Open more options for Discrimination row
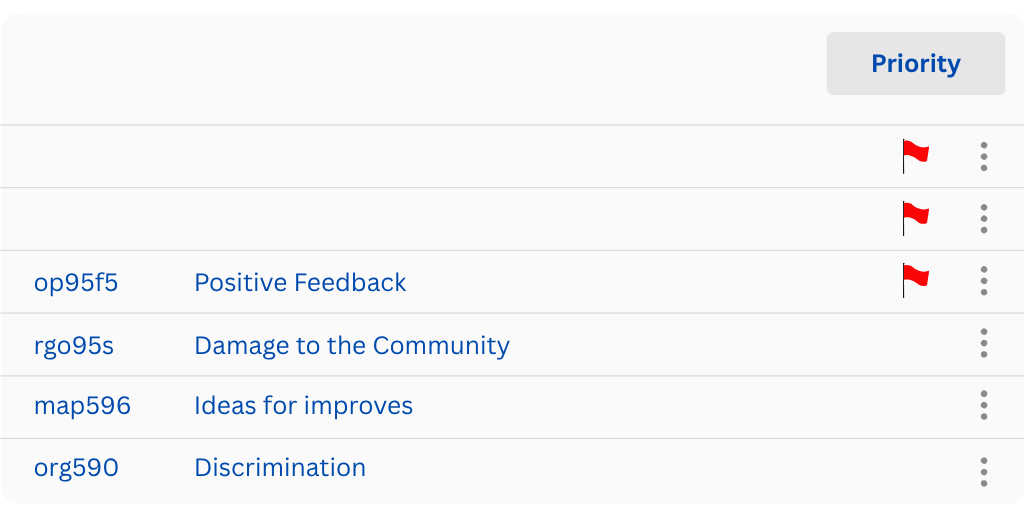 click(984, 470)
